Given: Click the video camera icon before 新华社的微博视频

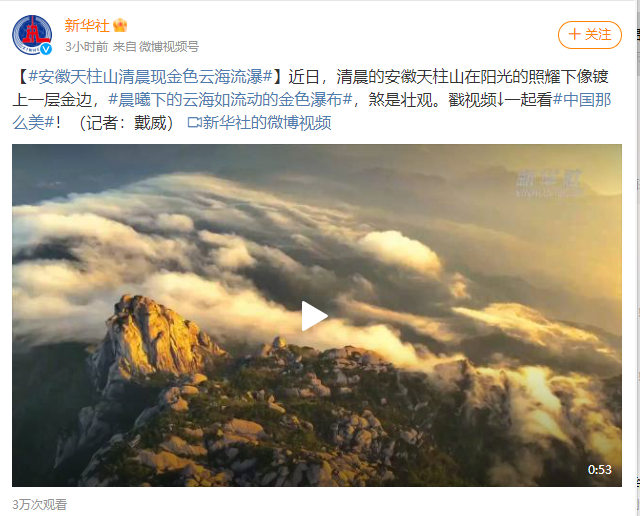Looking at the screenshot, I should pos(194,122).
